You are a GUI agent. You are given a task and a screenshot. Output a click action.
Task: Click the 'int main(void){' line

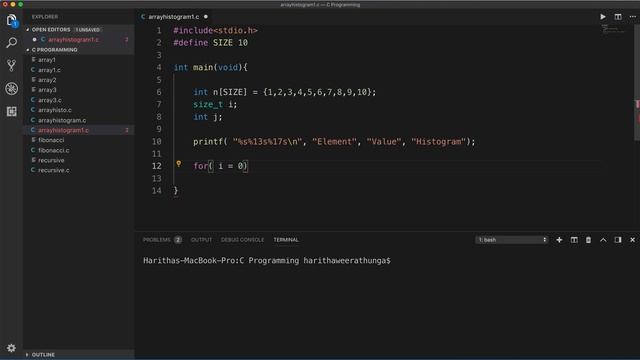pyautogui.click(x=211, y=67)
